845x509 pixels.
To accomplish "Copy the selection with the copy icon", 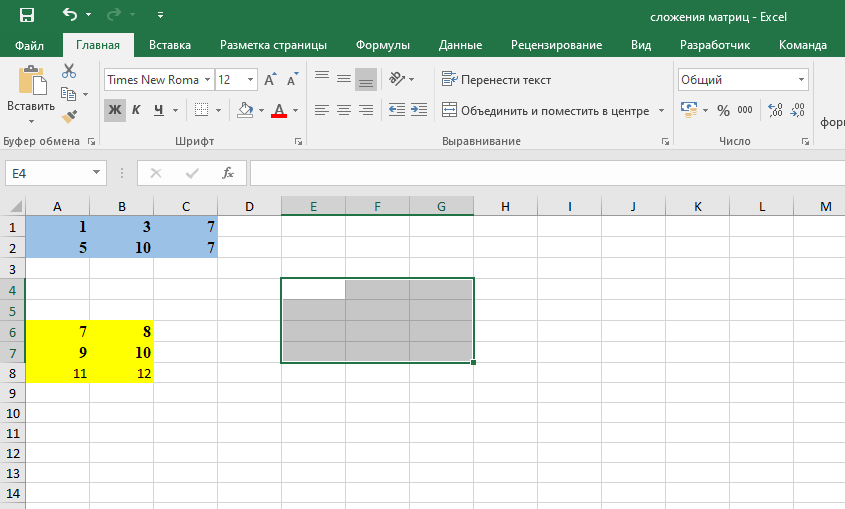I will (68, 94).
